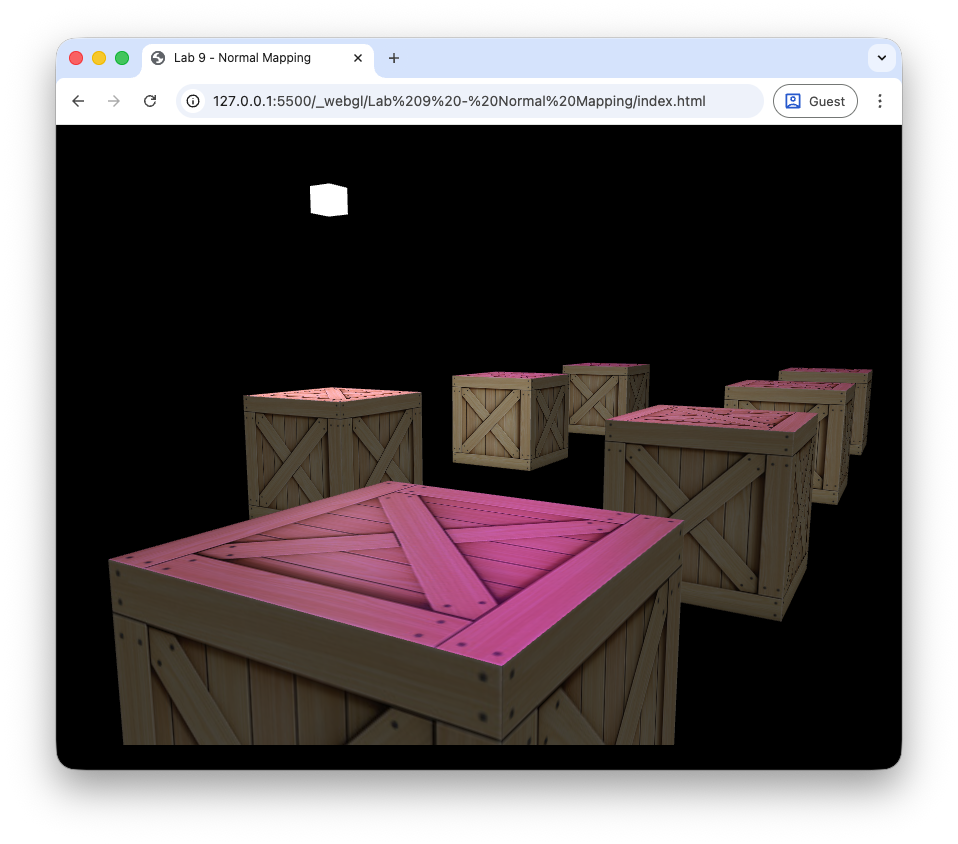958x844 pixels.
Task: Expand the tab search dropdown chevron
Action: [881, 58]
